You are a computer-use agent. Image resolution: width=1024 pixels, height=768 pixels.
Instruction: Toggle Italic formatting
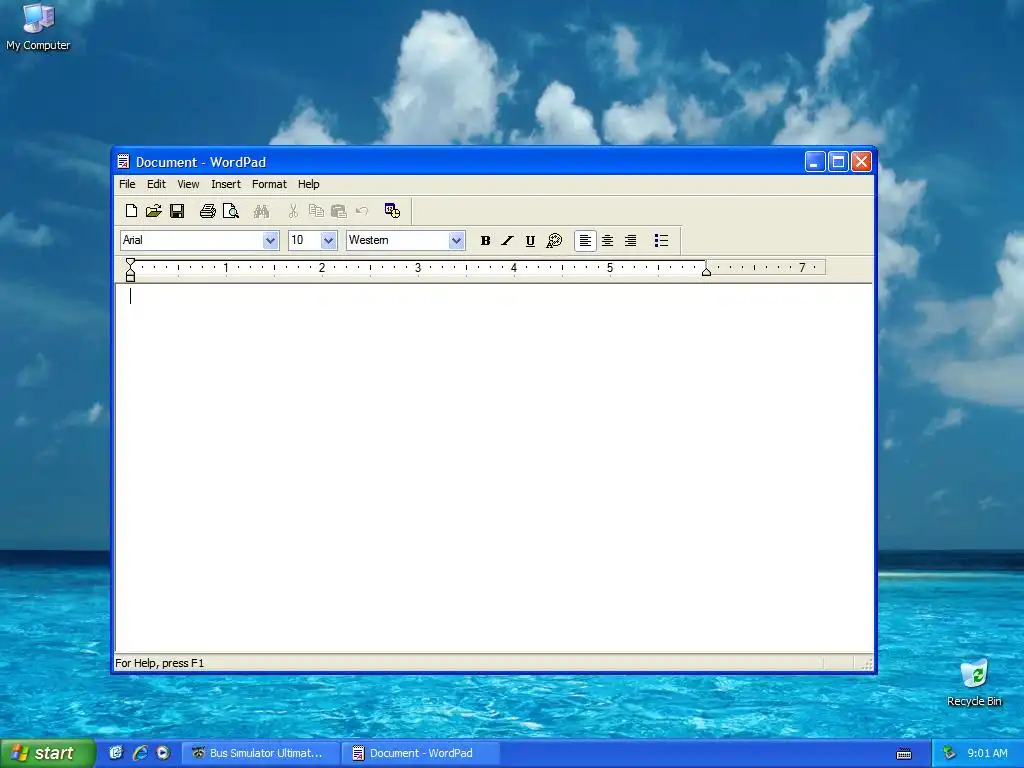[507, 241]
